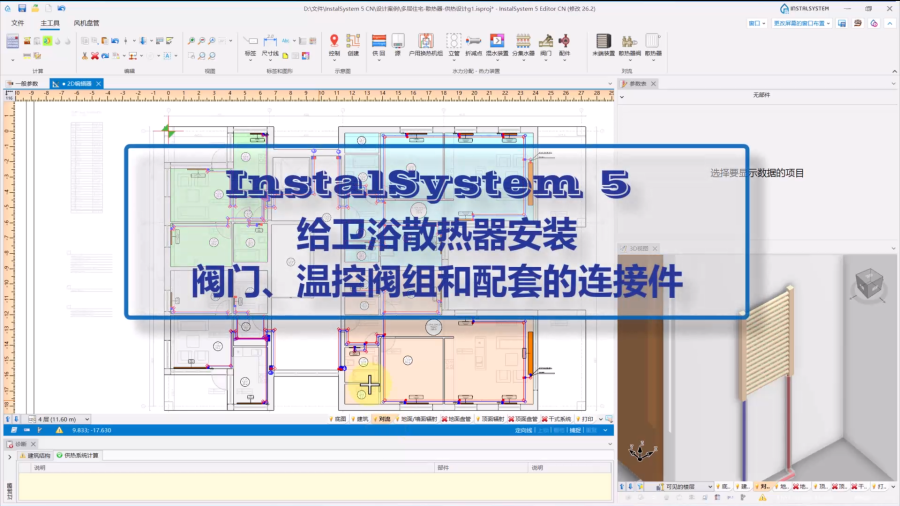Viewport: 900px width, 506px height.
Task: Expand the diagnostics panel side arrow
Action: point(9,457)
